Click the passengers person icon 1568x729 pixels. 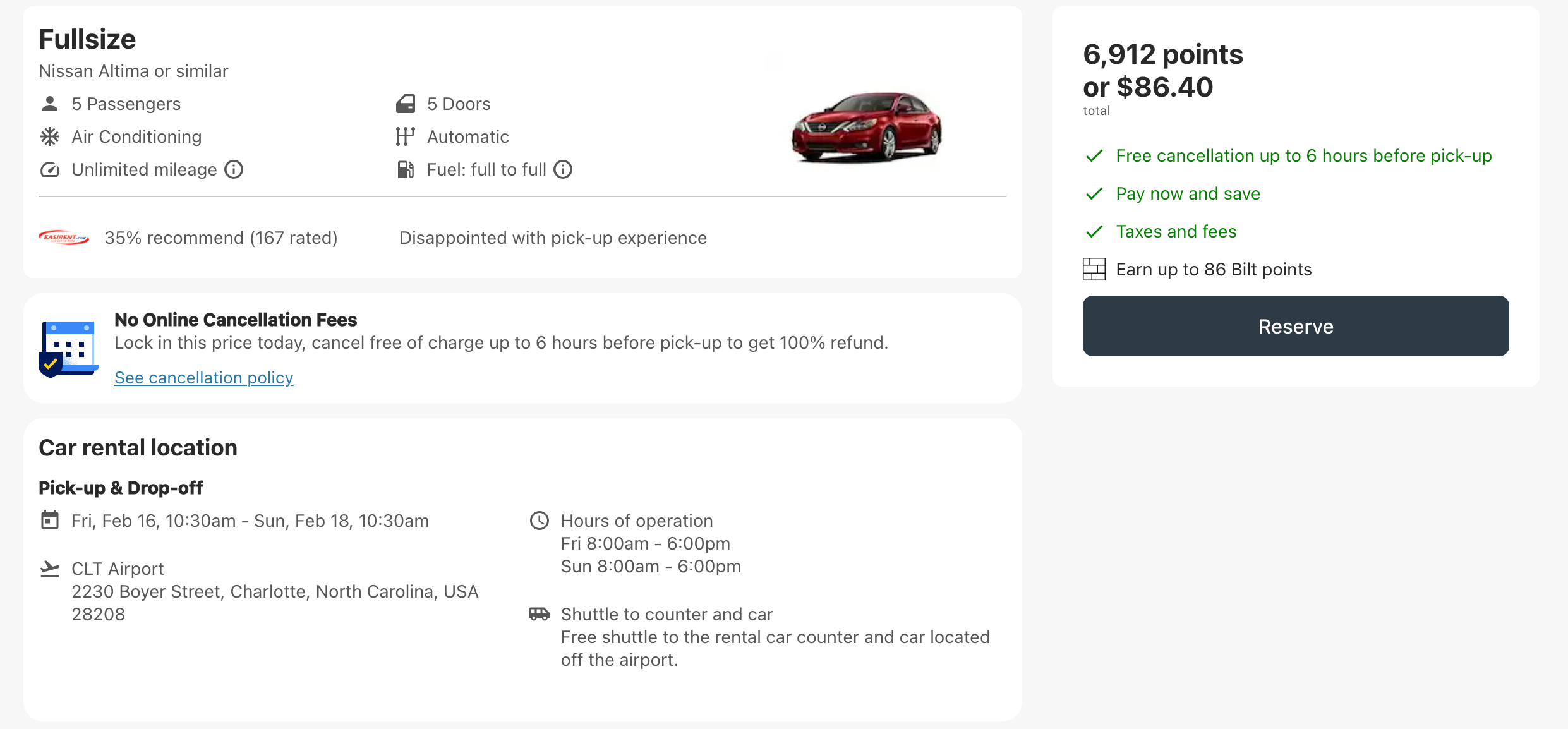[x=50, y=104]
